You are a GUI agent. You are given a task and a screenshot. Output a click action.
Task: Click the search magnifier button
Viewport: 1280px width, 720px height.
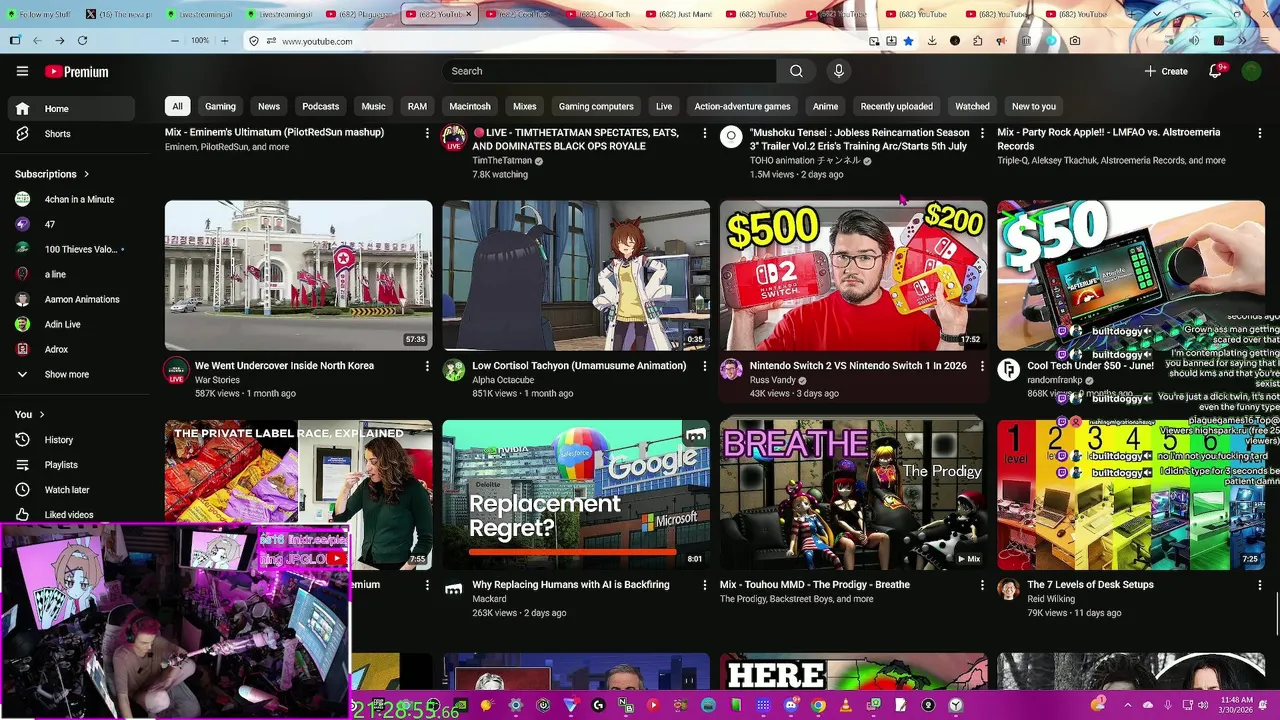point(796,71)
